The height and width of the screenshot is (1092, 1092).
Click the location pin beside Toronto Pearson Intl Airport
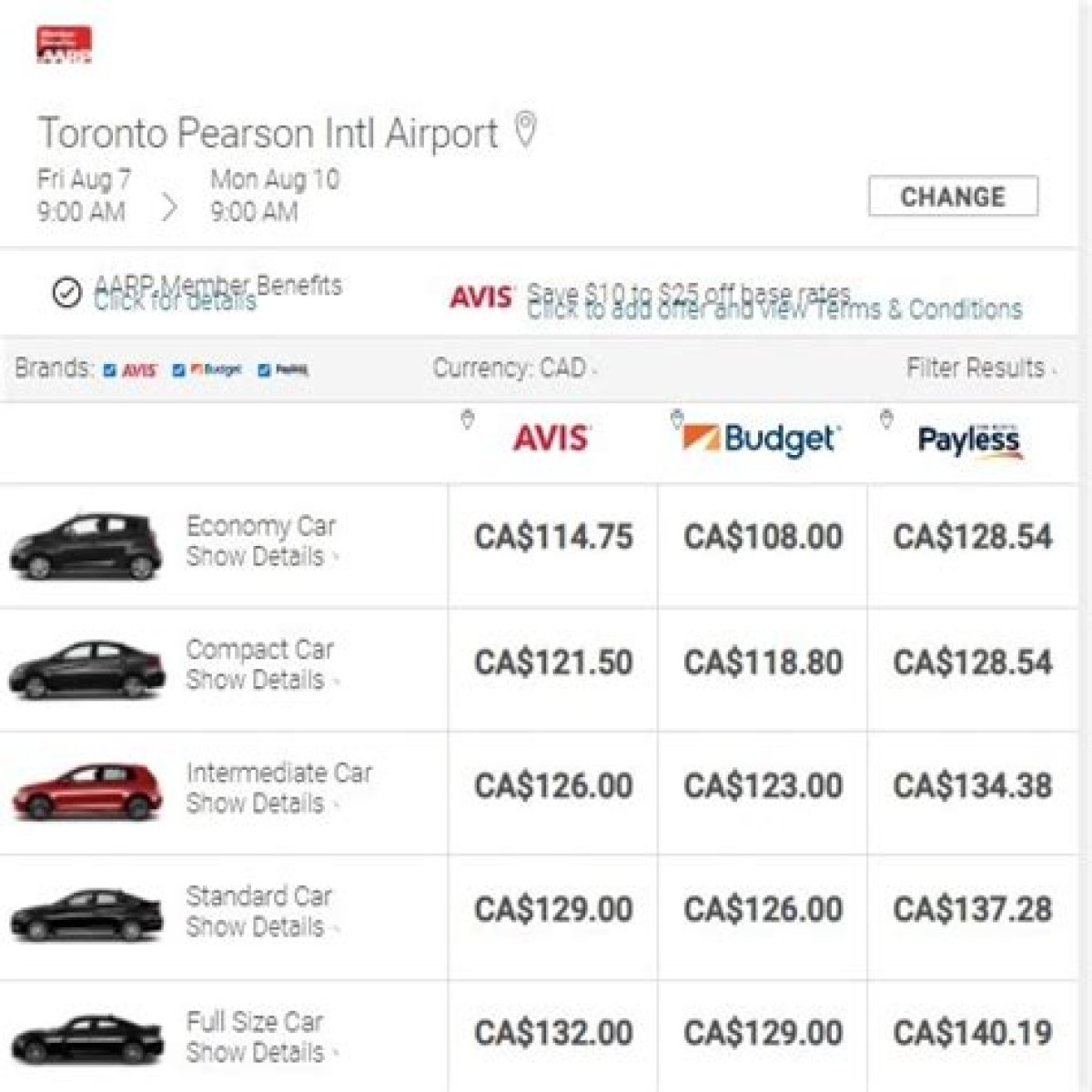tap(526, 130)
